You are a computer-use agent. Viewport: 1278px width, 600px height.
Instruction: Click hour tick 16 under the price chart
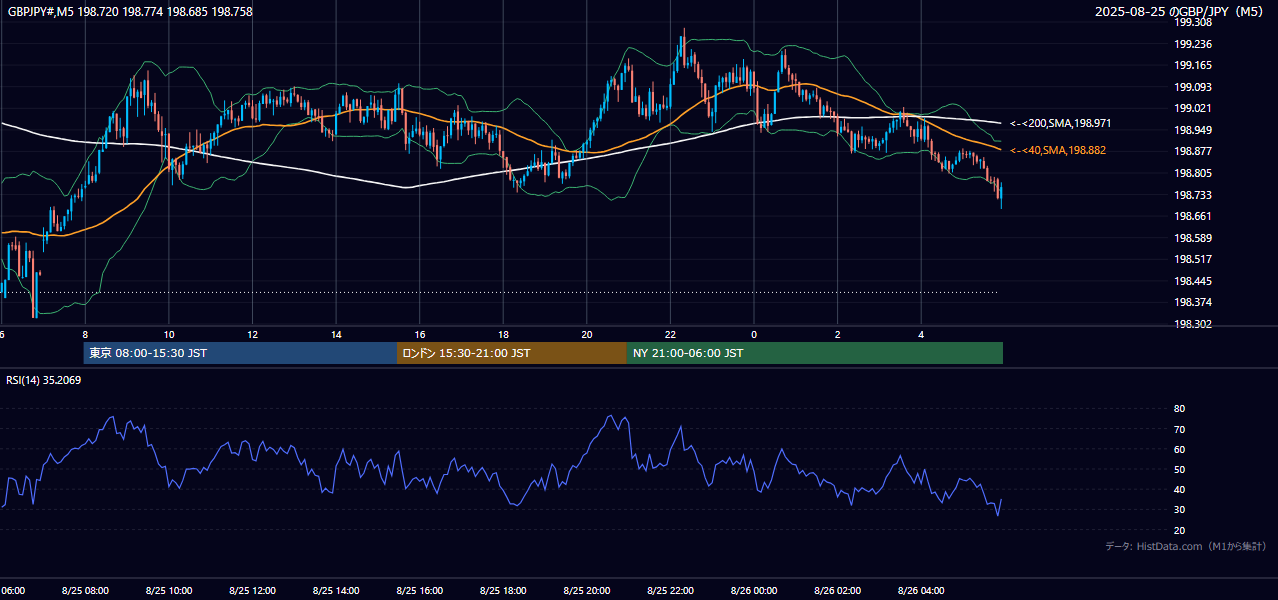tap(420, 335)
